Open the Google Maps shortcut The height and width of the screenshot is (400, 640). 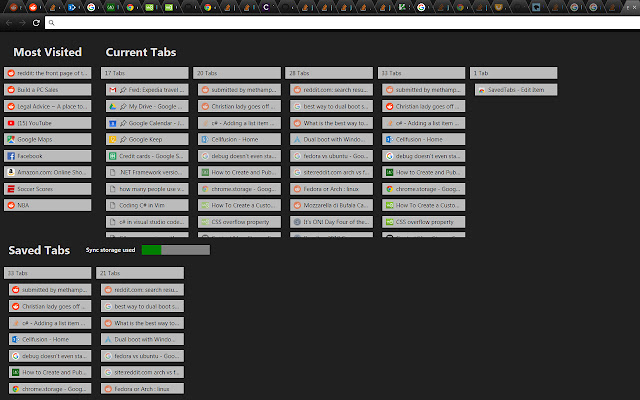pos(48,139)
